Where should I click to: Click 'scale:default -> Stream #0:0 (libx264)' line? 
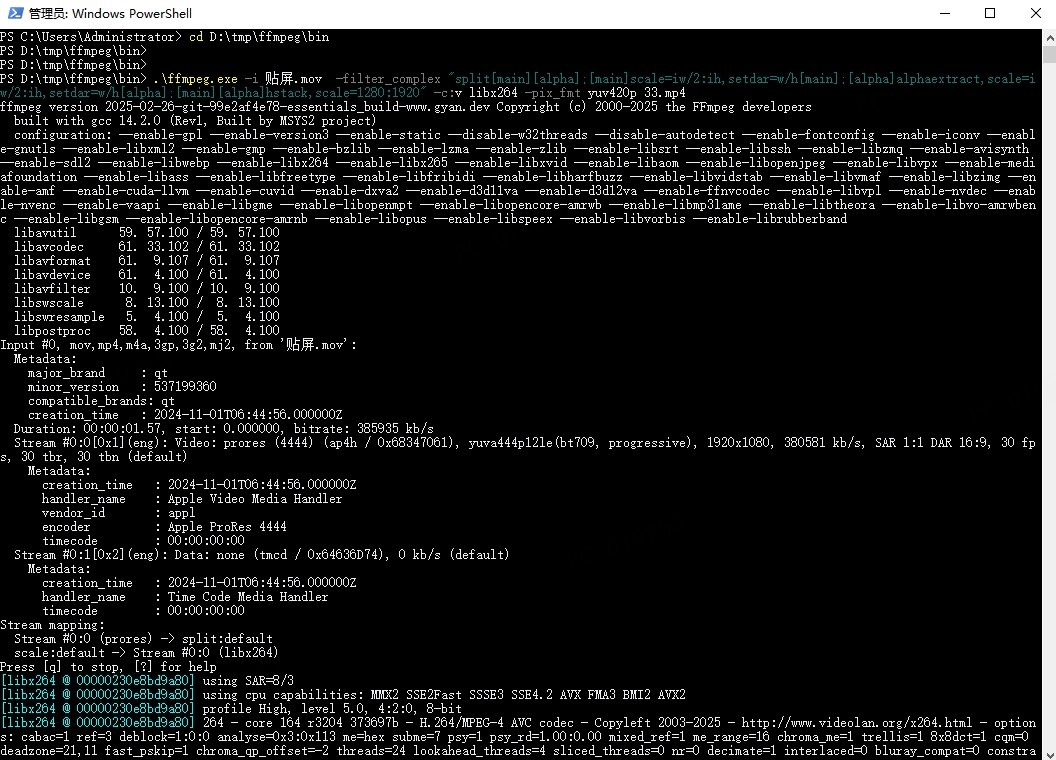coord(146,653)
